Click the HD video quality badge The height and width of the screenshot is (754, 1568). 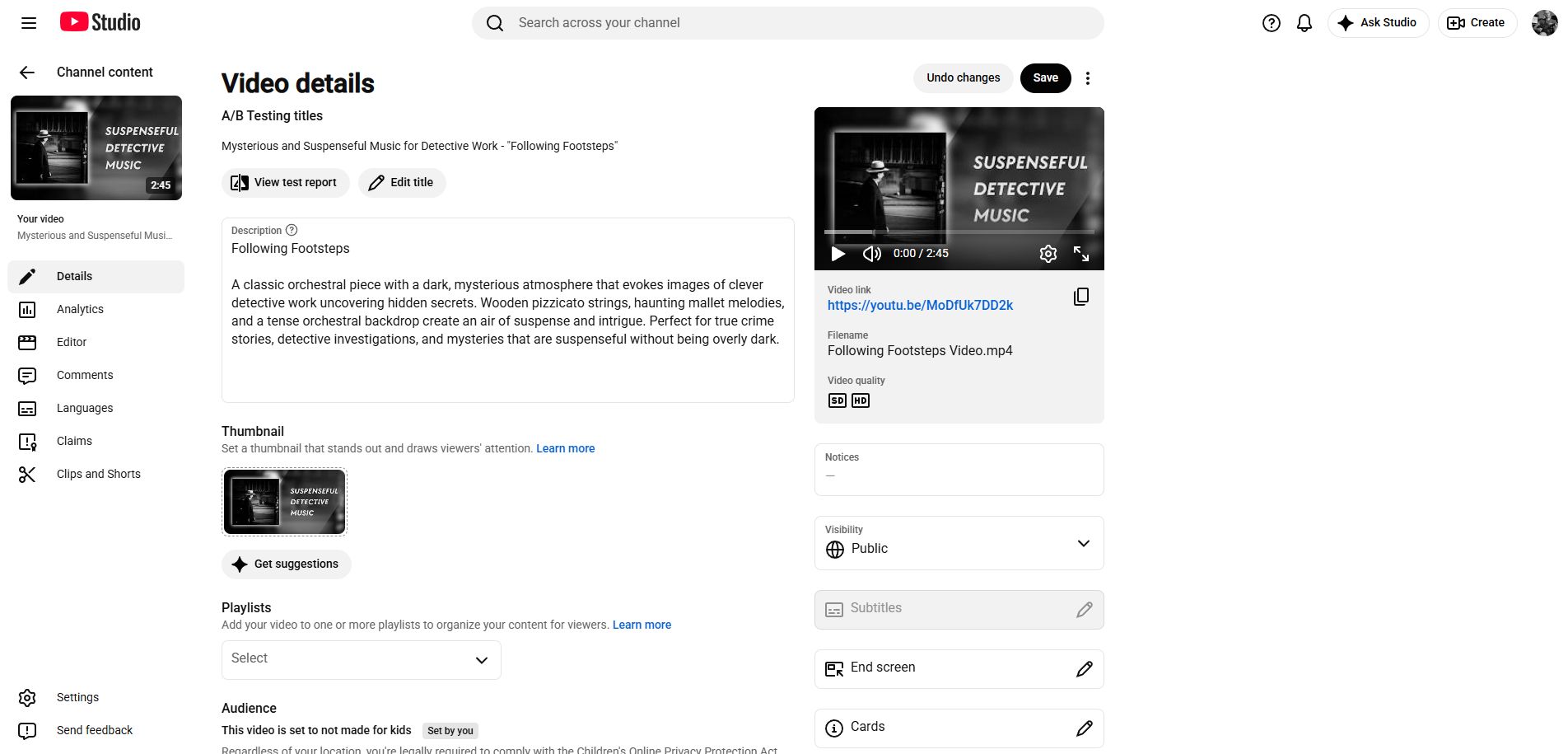point(861,400)
